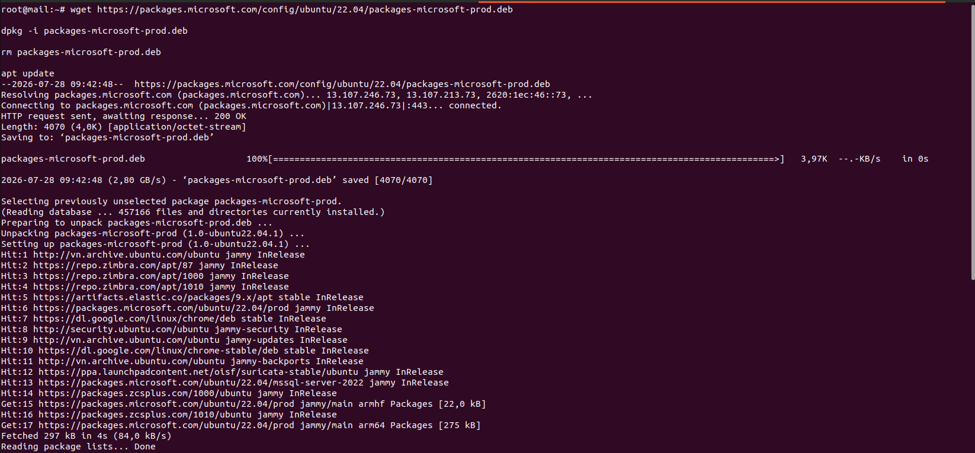Click the Hit:2 repo.zimbra.com/apt/87 line
975x453 pixels.
point(140,265)
